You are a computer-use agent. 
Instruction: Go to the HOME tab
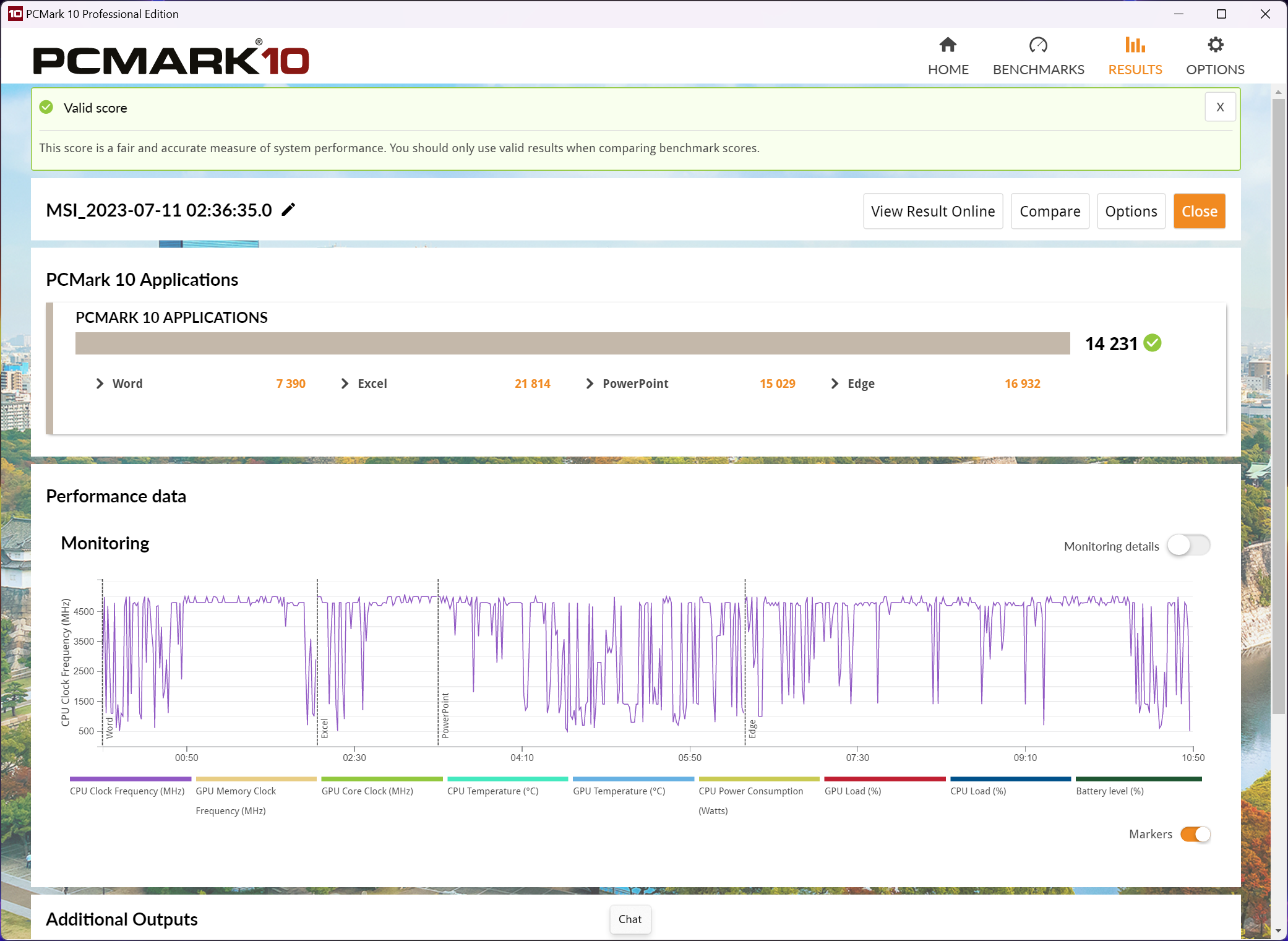(x=948, y=69)
